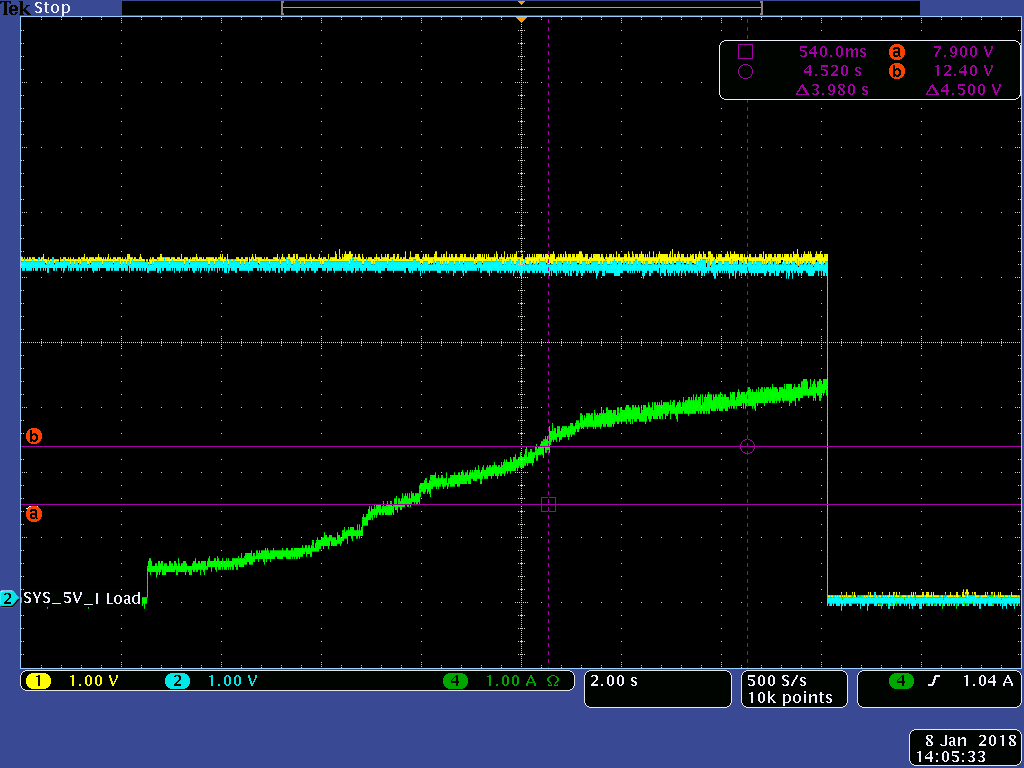The width and height of the screenshot is (1024, 768).
Task: Click square cursor icon in readout box
Action: [x=745, y=52]
